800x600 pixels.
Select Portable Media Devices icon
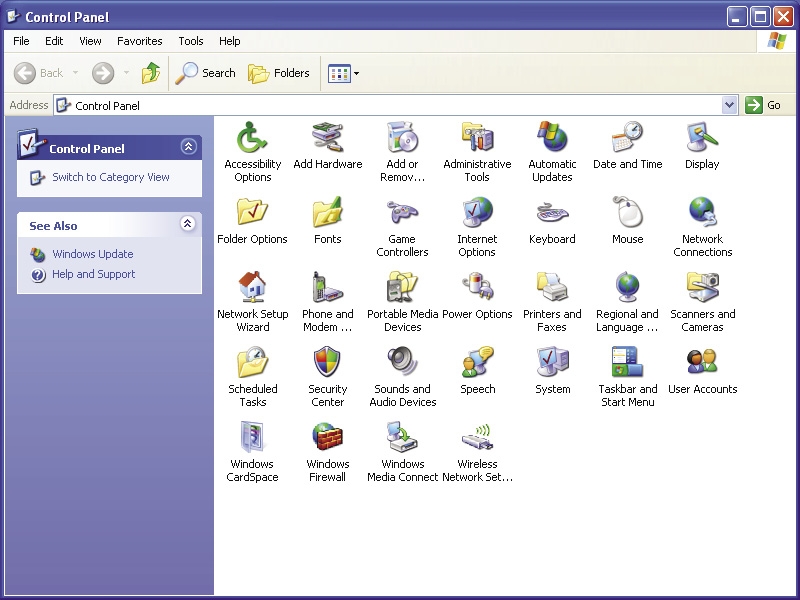[x=402, y=288]
